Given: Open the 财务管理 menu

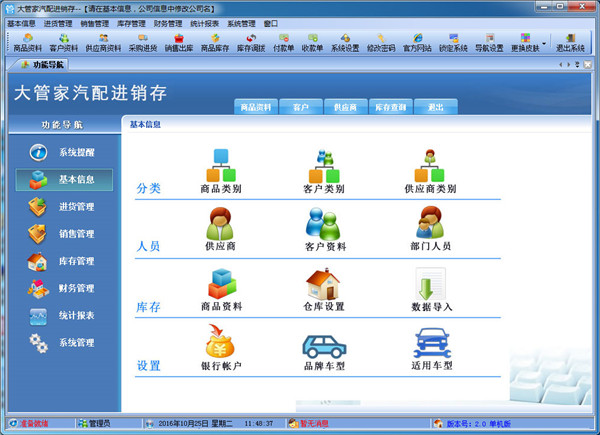Looking at the screenshot, I should click(x=168, y=24).
